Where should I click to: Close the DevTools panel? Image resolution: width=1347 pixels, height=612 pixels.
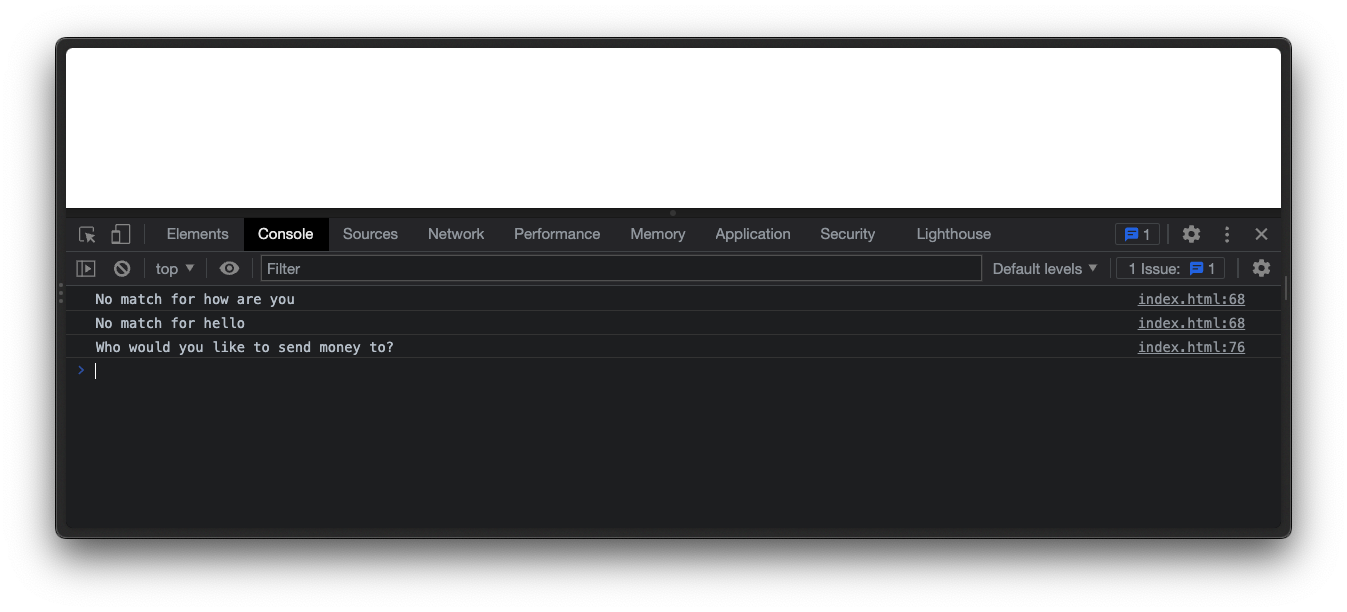point(1261,234)
